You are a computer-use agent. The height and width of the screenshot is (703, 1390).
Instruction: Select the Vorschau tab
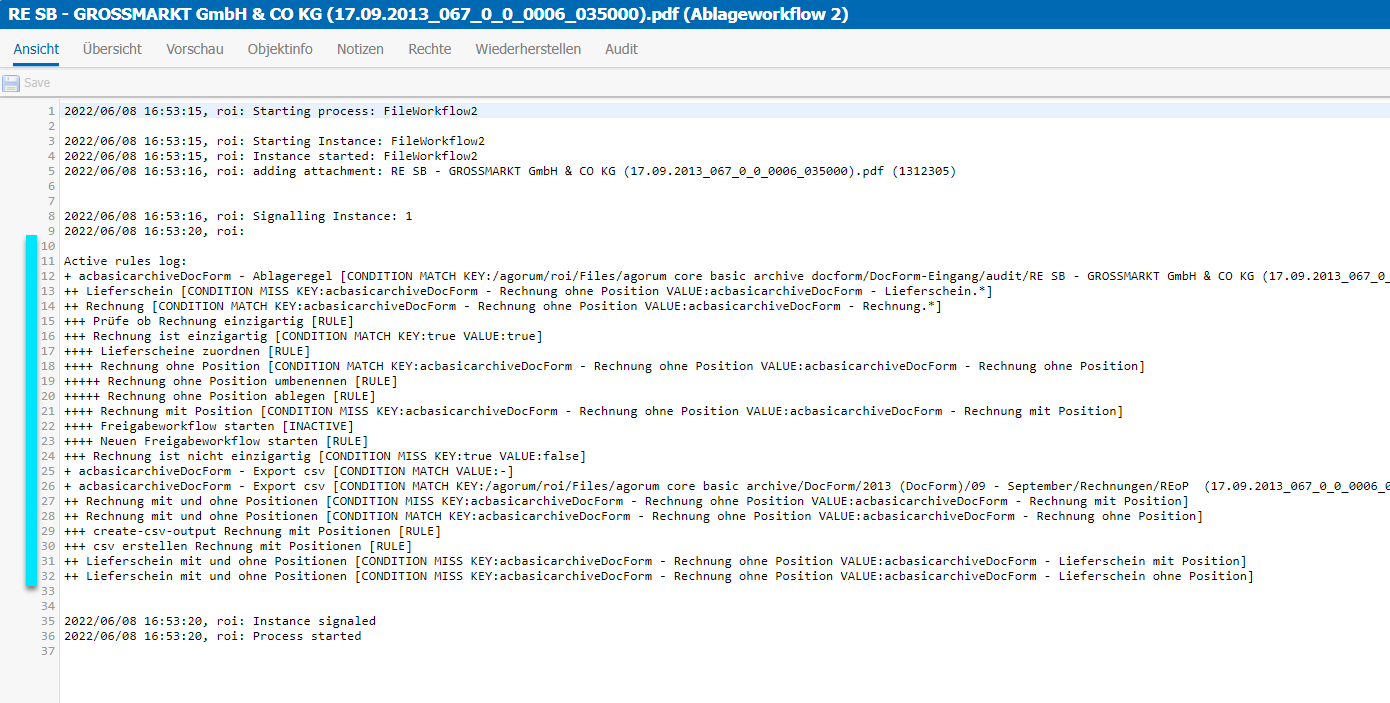195,49
